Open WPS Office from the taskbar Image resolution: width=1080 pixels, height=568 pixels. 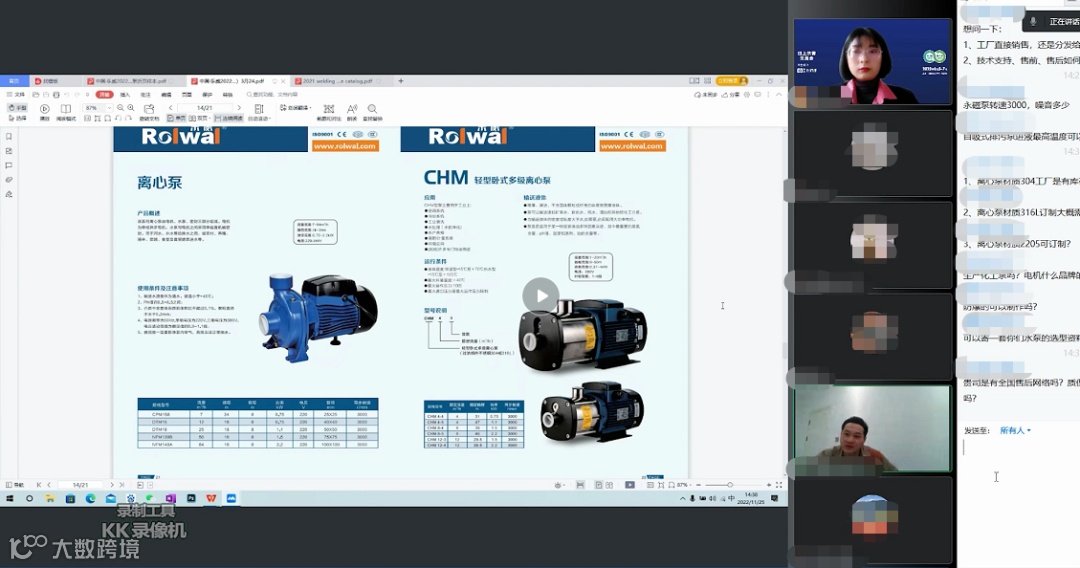tap(211, 498)
